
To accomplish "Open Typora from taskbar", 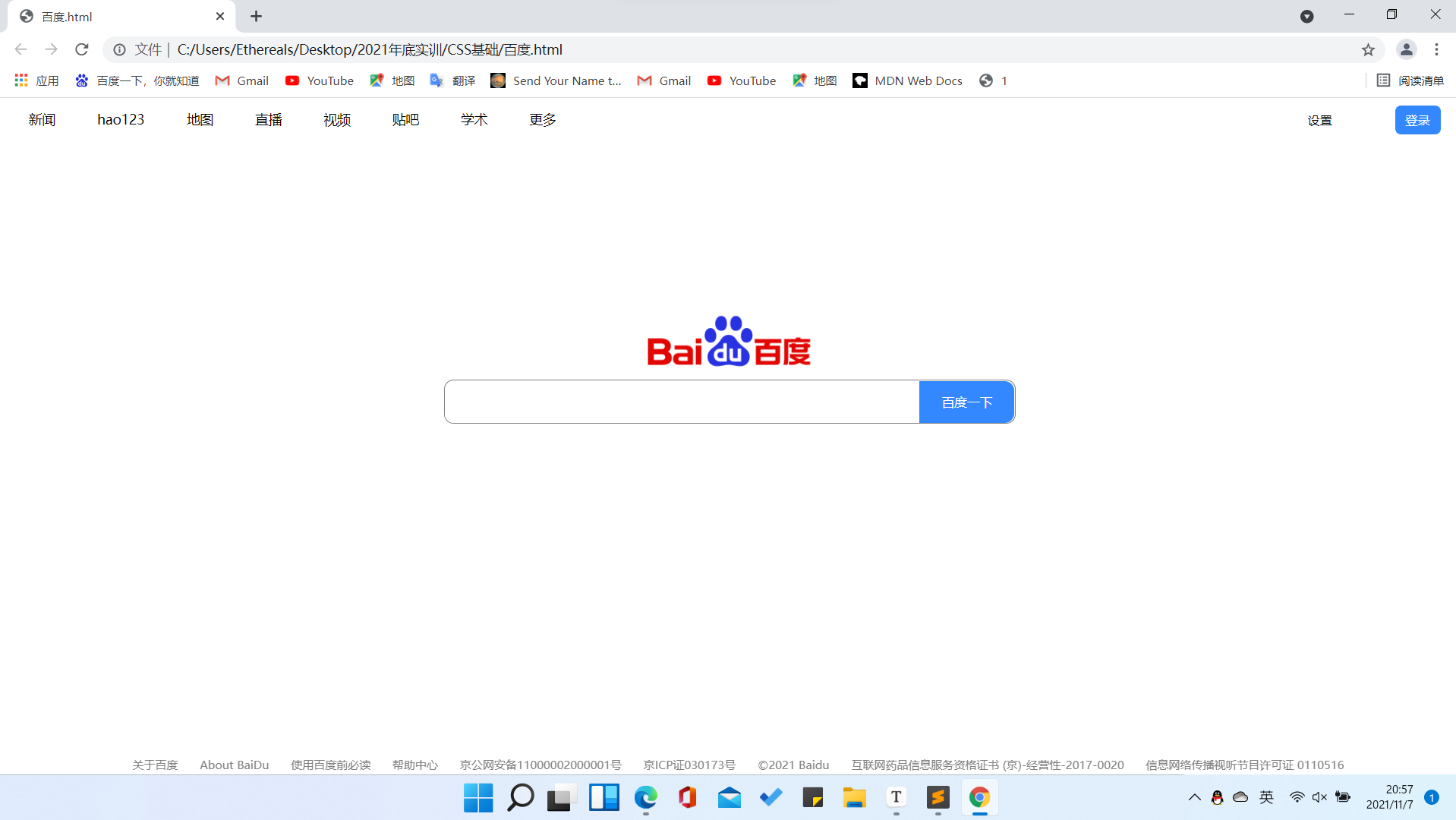I will tap(896, 797).
